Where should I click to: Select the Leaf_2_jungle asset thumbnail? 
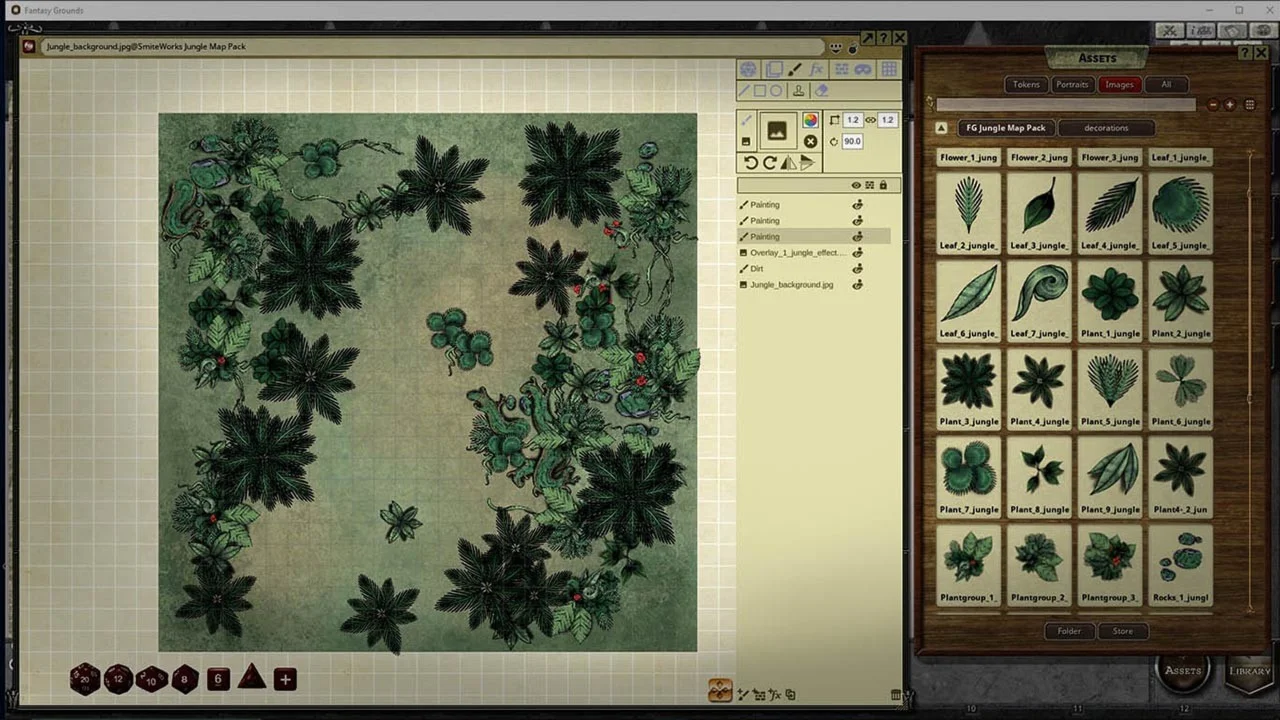[x=968, y=211]
